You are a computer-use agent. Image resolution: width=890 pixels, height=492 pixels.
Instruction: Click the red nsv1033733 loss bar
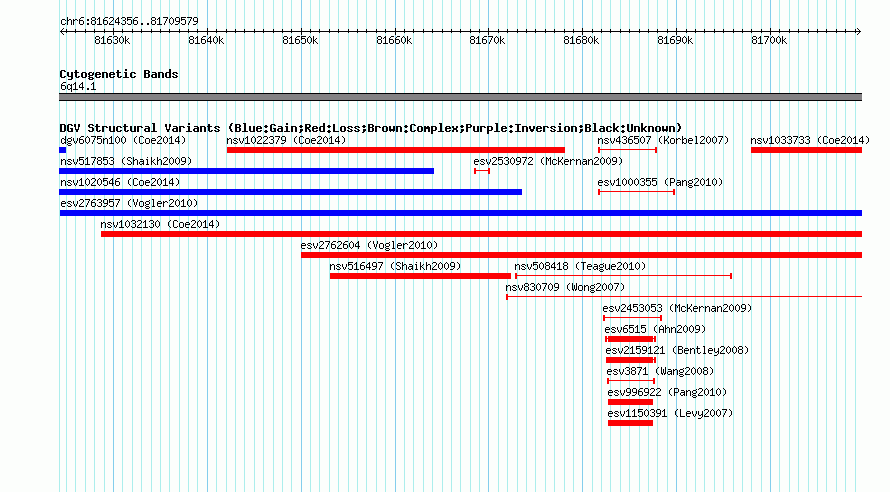tap(807, 150)
